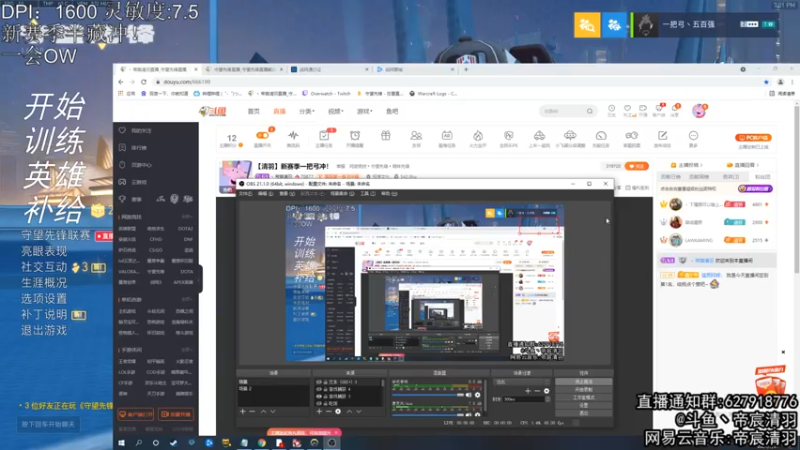The height and width of the screenshot is (450, 800).
Task: Click the 停止推流 button in OBS
Action: [x=584, y=382]
